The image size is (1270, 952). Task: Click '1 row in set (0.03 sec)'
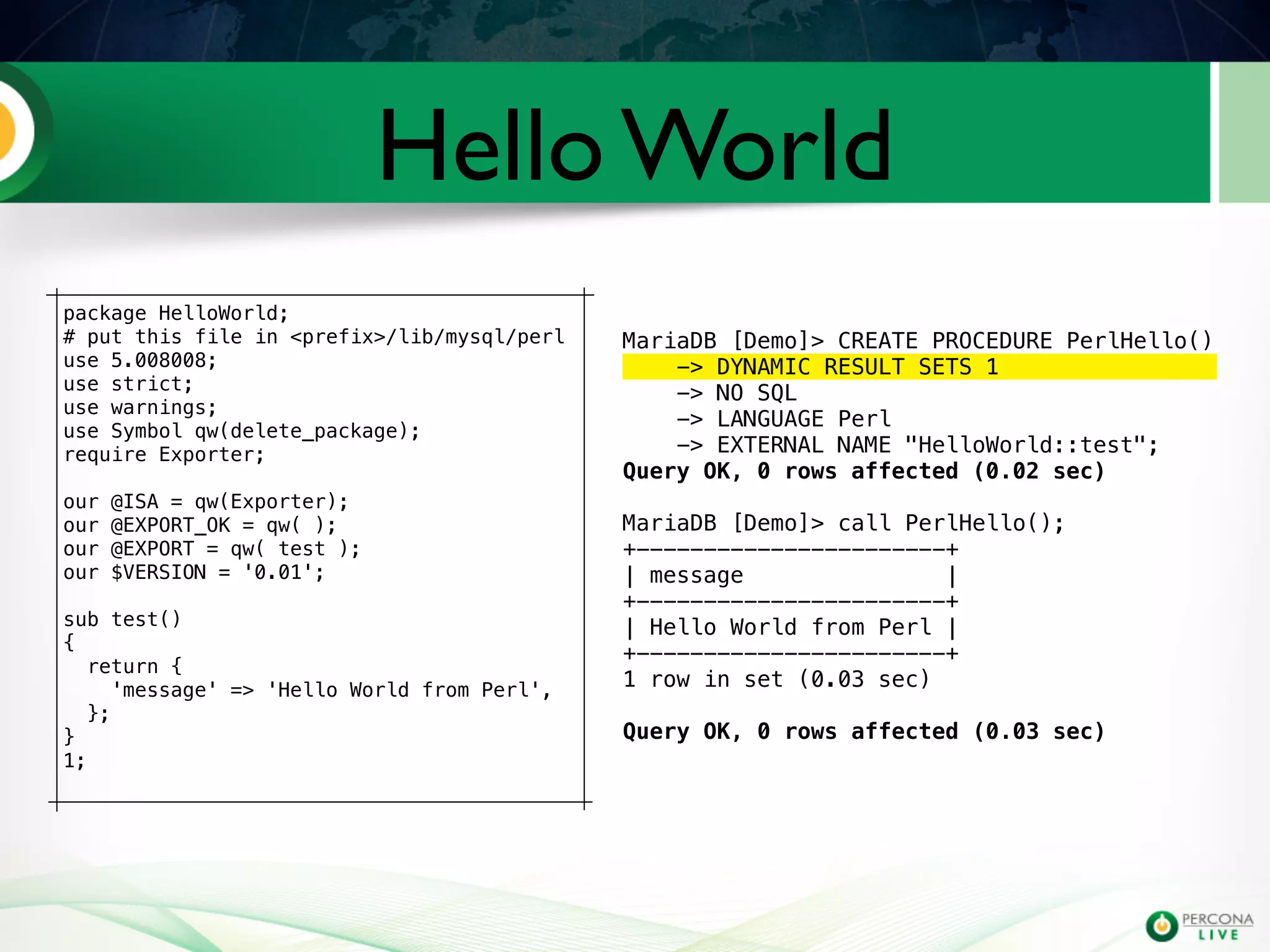click(776, 680)
